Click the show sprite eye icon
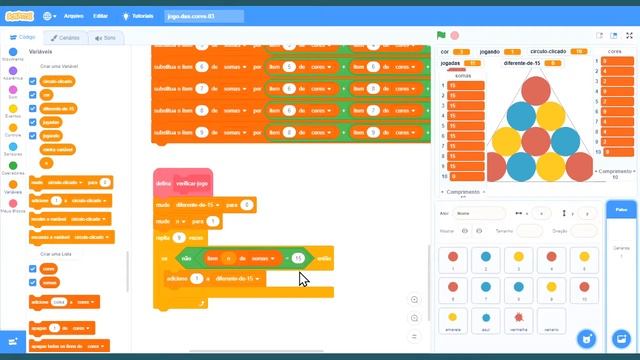This screenshot has width=640, height=360. coord(464,231)
